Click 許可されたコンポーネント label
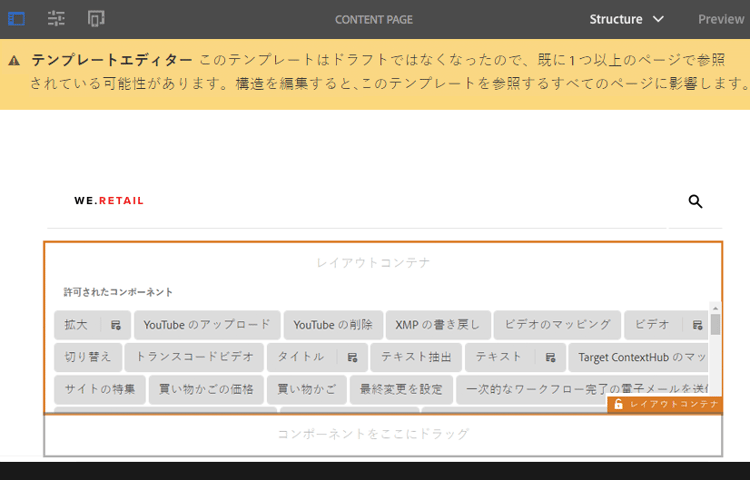This screenshot has width=750, height=480. pyautogui.click(x=118, y=292)
